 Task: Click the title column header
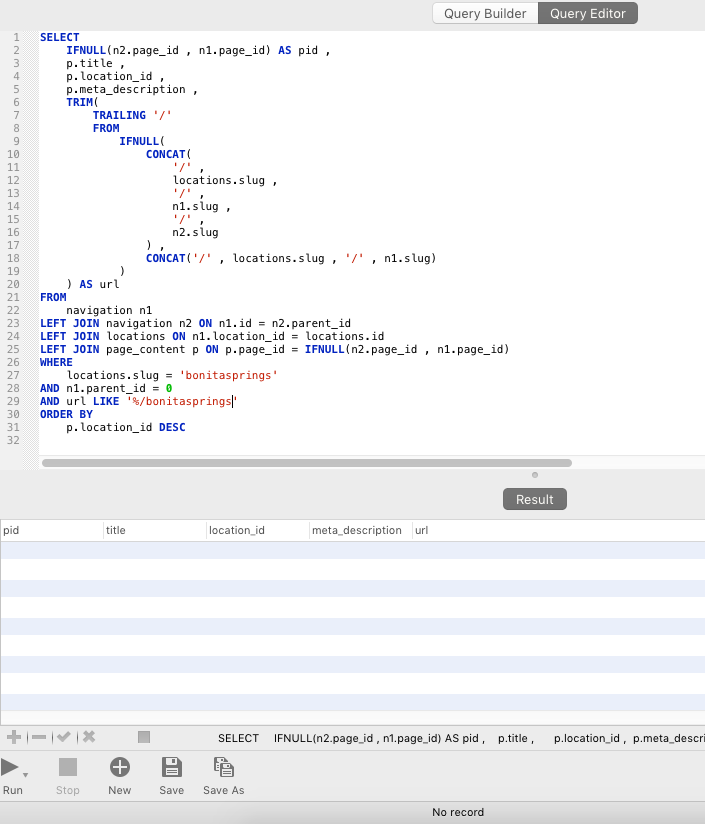(154, 530)
